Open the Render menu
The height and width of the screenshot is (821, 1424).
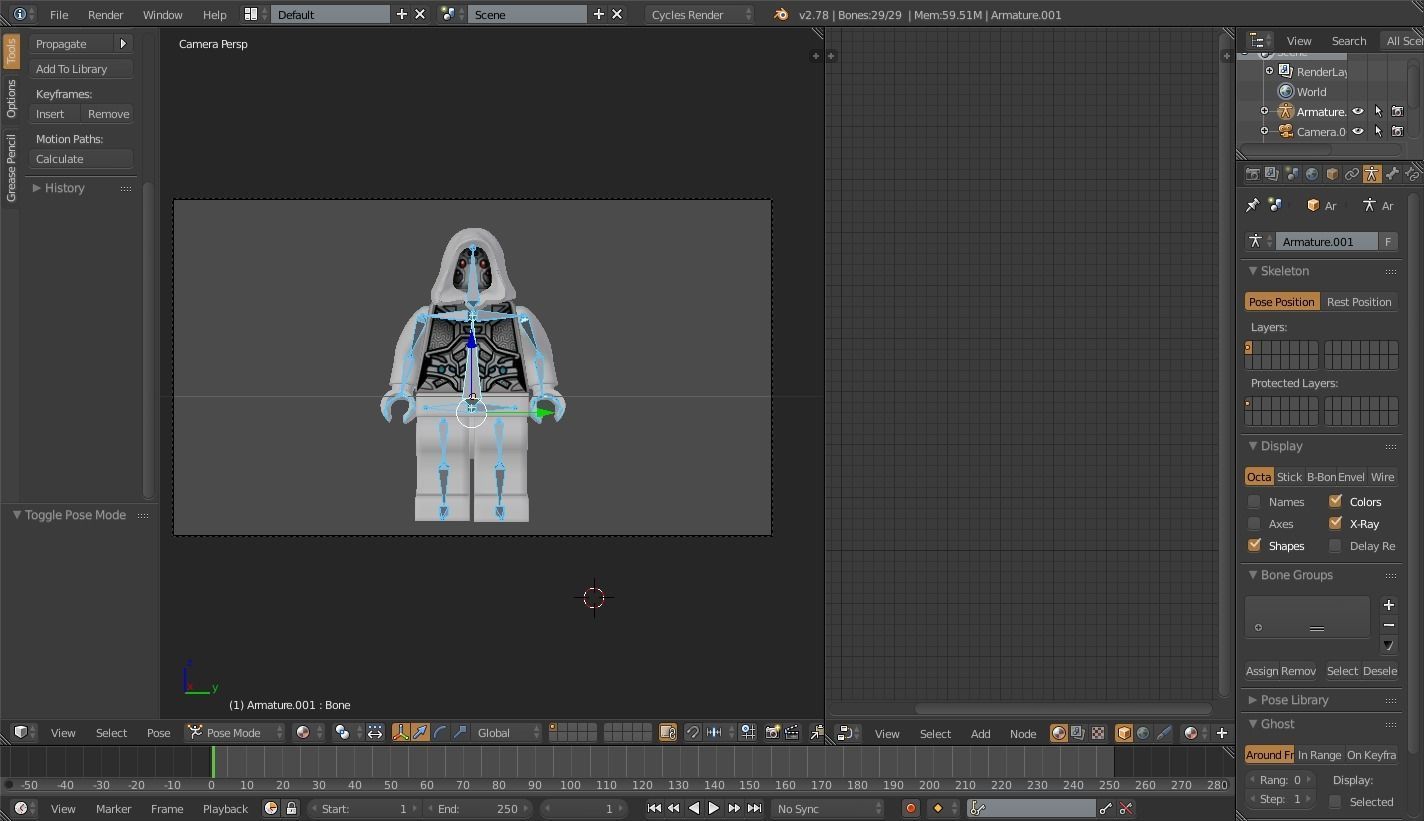(105, 15)
